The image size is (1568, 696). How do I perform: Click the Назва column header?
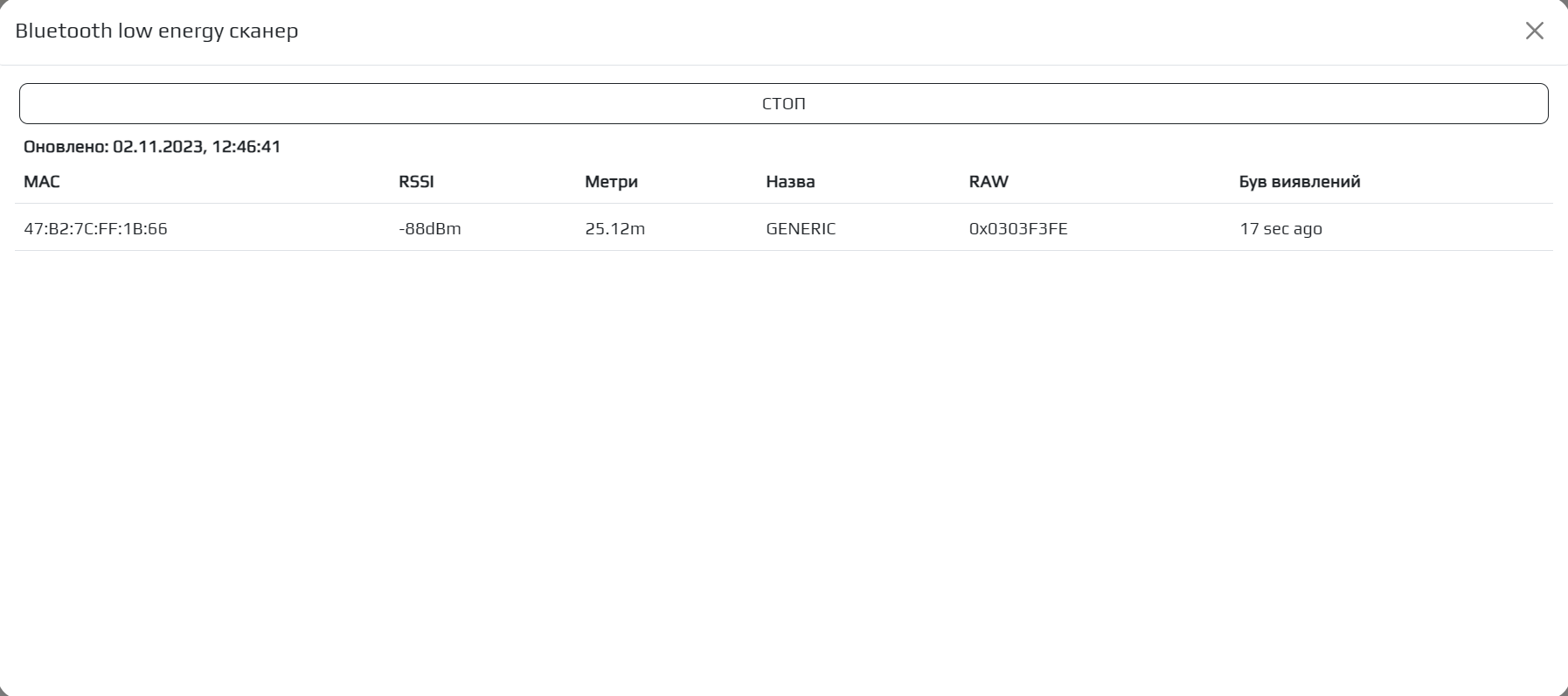click(790, 182)
